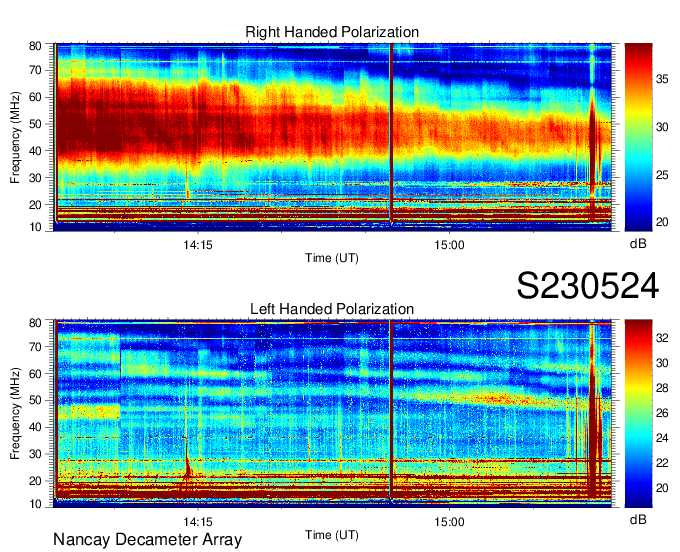Click the 'Frequency (MHz)' axis label on top plot
Viewport: 680px width, 552px height.
click(15, 137)
